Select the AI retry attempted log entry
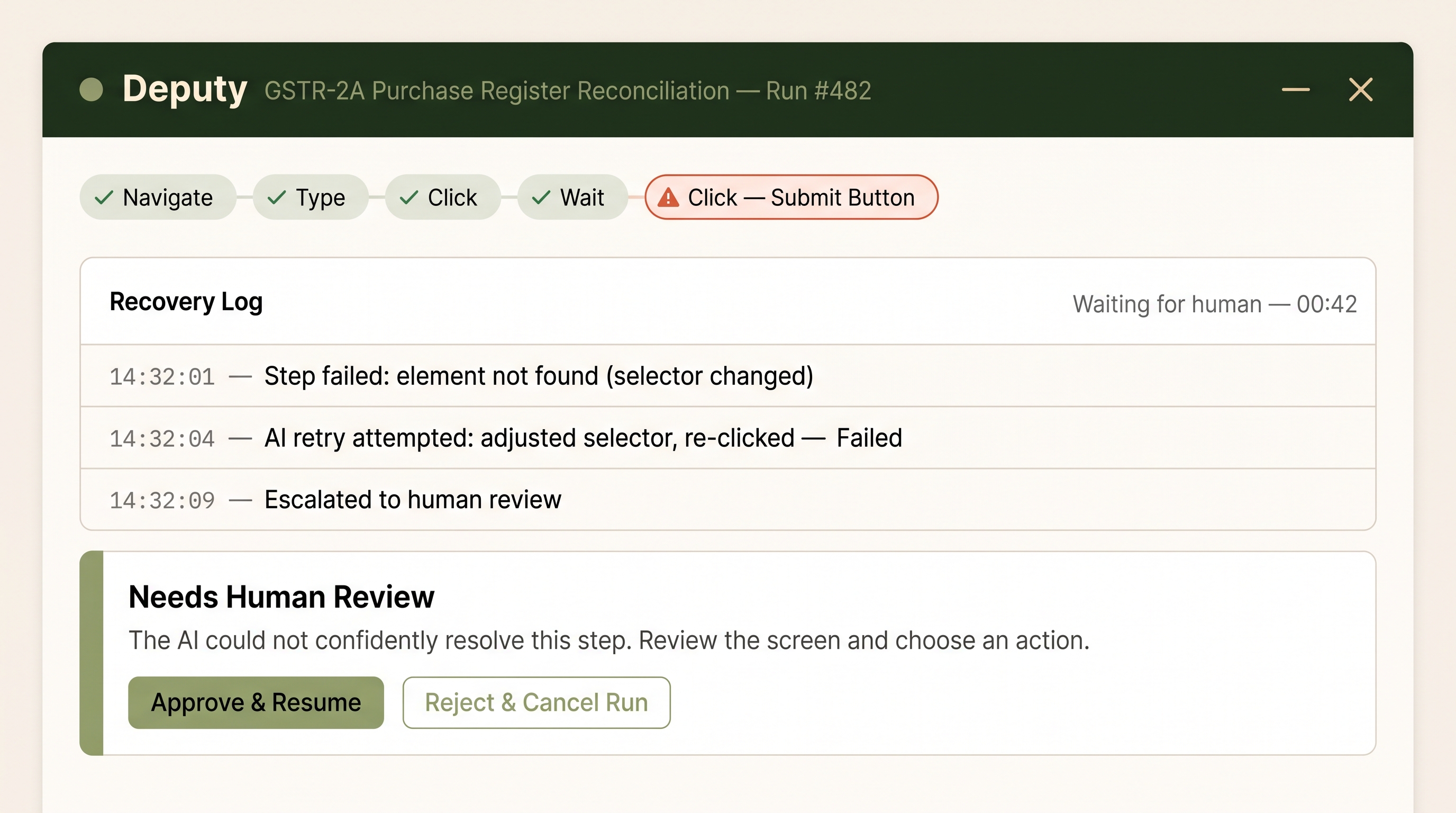 tap(728, 438)
